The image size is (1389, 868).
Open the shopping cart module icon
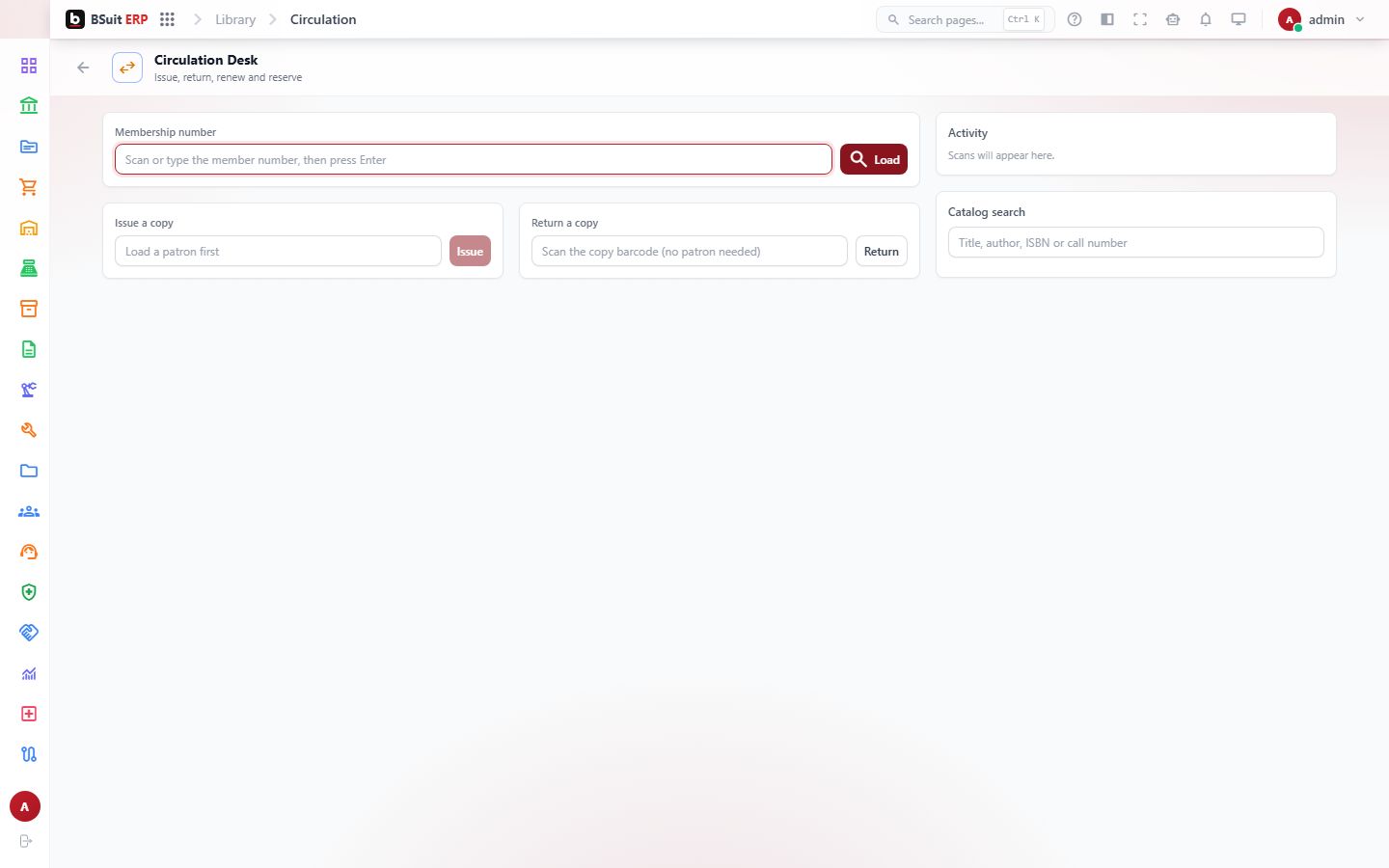(x=29, y=187)
